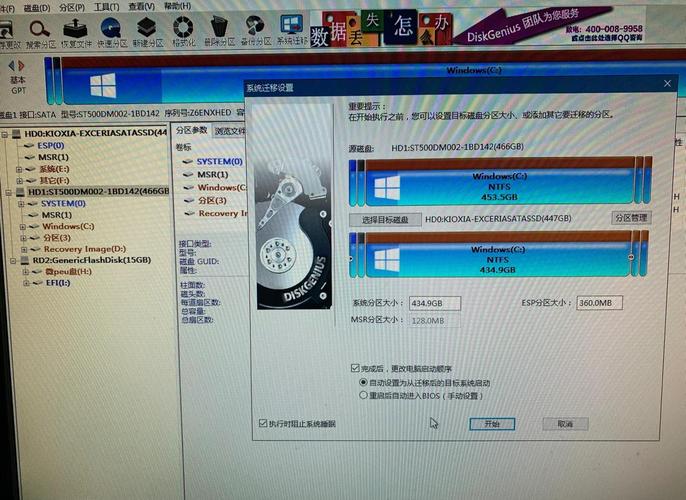The width and height of the screenshot is (686, 500).
Task: Choose the 删除分区 delete partition trash icon
Action: 219,31
